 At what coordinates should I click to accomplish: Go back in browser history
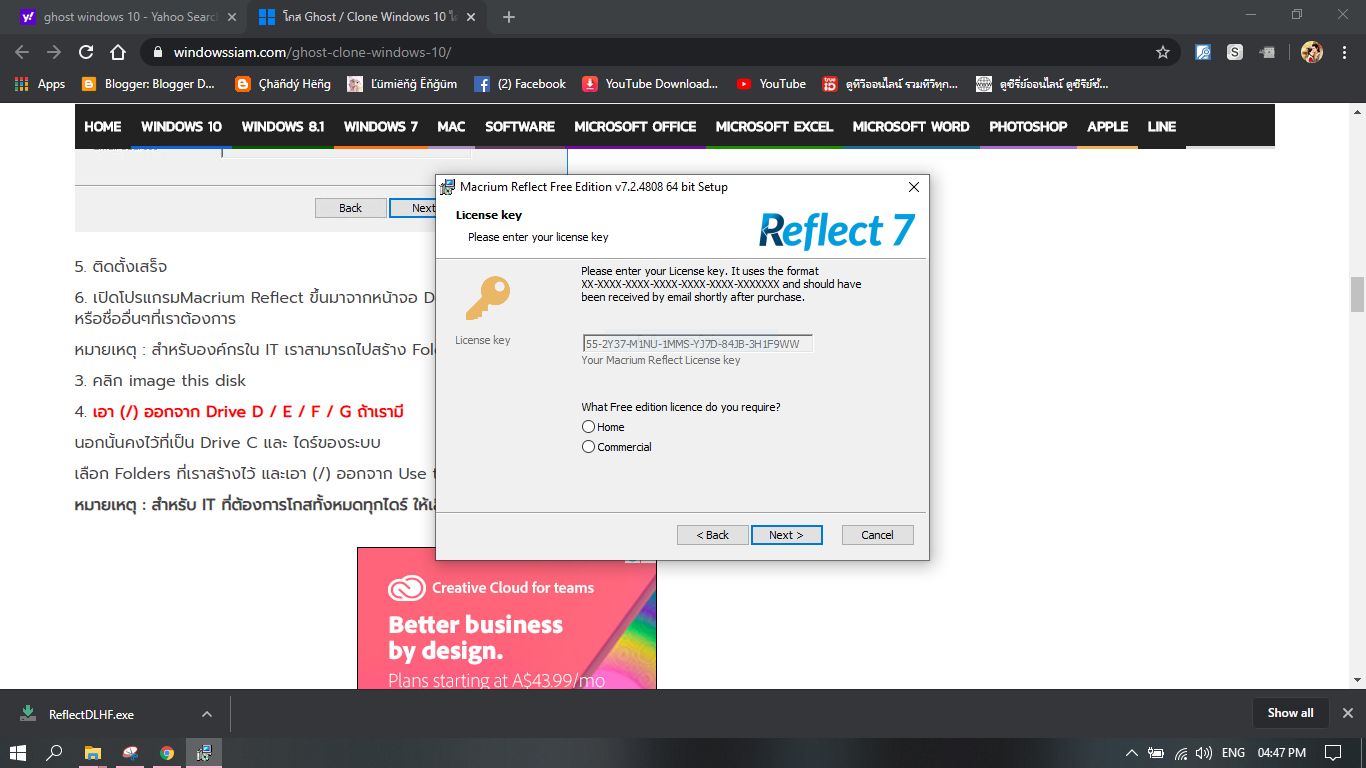pyautogui.click(x=22, y=52)
